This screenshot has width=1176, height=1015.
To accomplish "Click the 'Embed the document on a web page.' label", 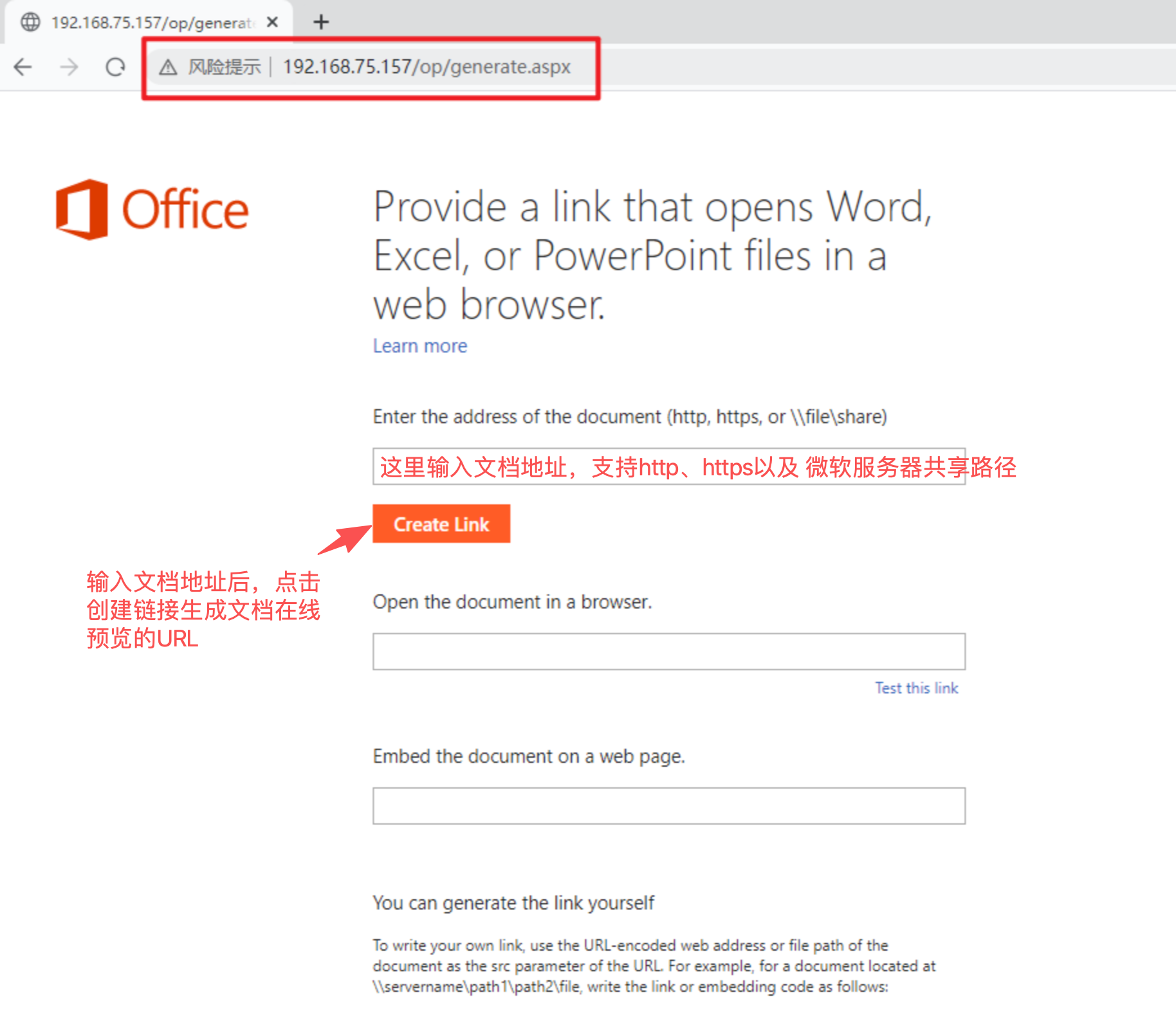I will point(529,756).
